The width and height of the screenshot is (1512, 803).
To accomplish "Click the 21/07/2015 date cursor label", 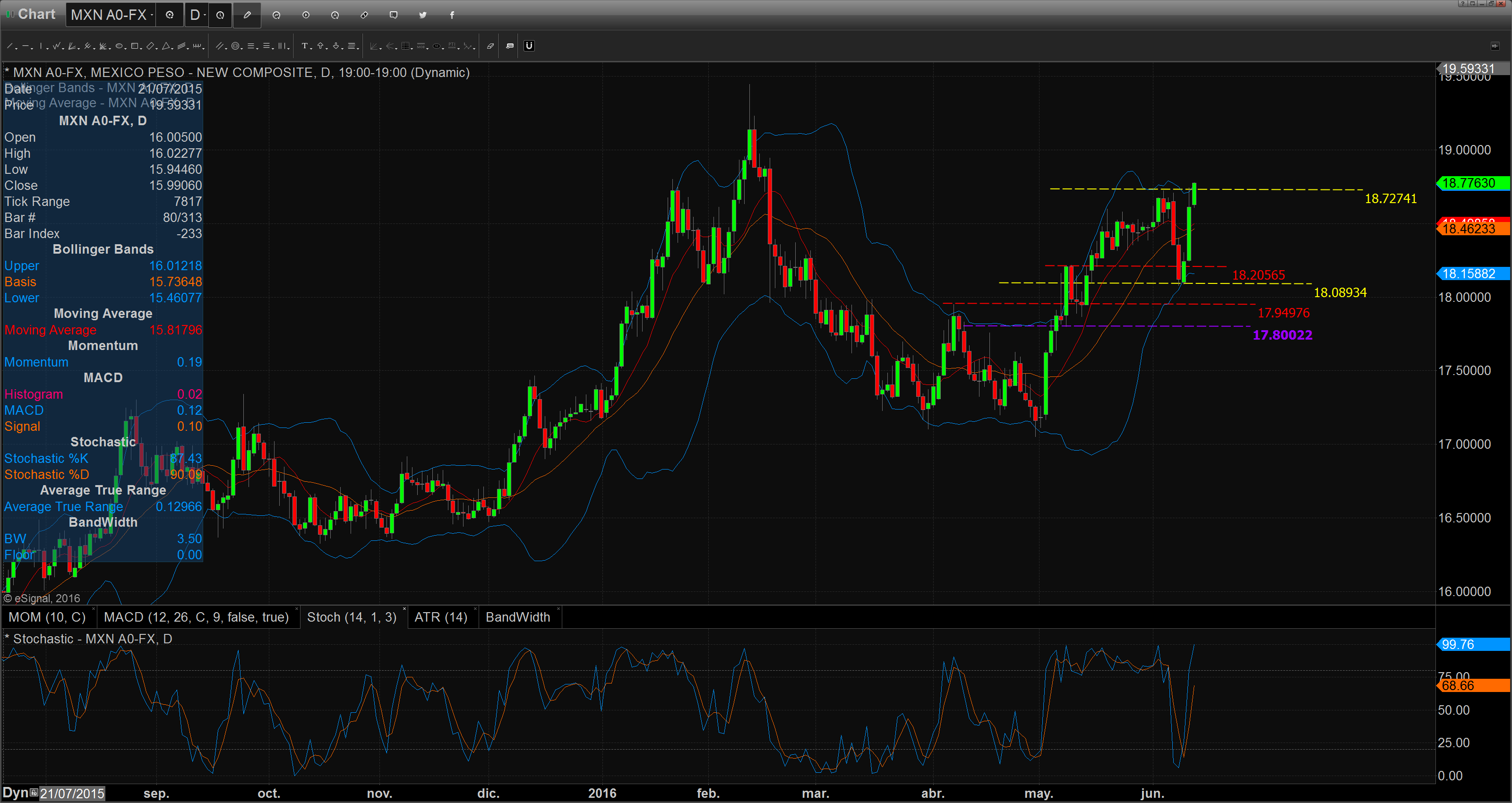I will pos(72,794).
